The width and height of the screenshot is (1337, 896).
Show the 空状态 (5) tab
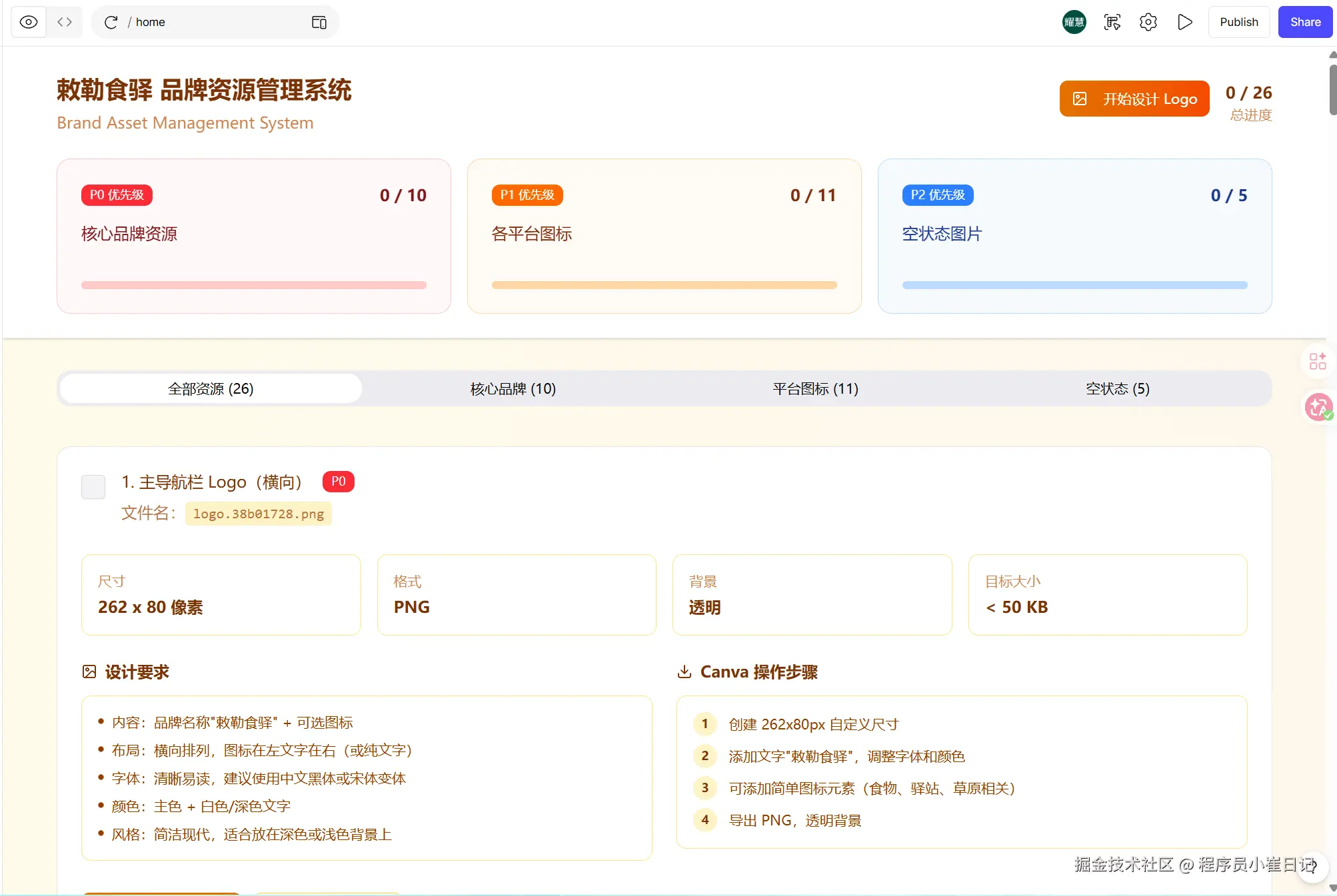[1118, 388]
